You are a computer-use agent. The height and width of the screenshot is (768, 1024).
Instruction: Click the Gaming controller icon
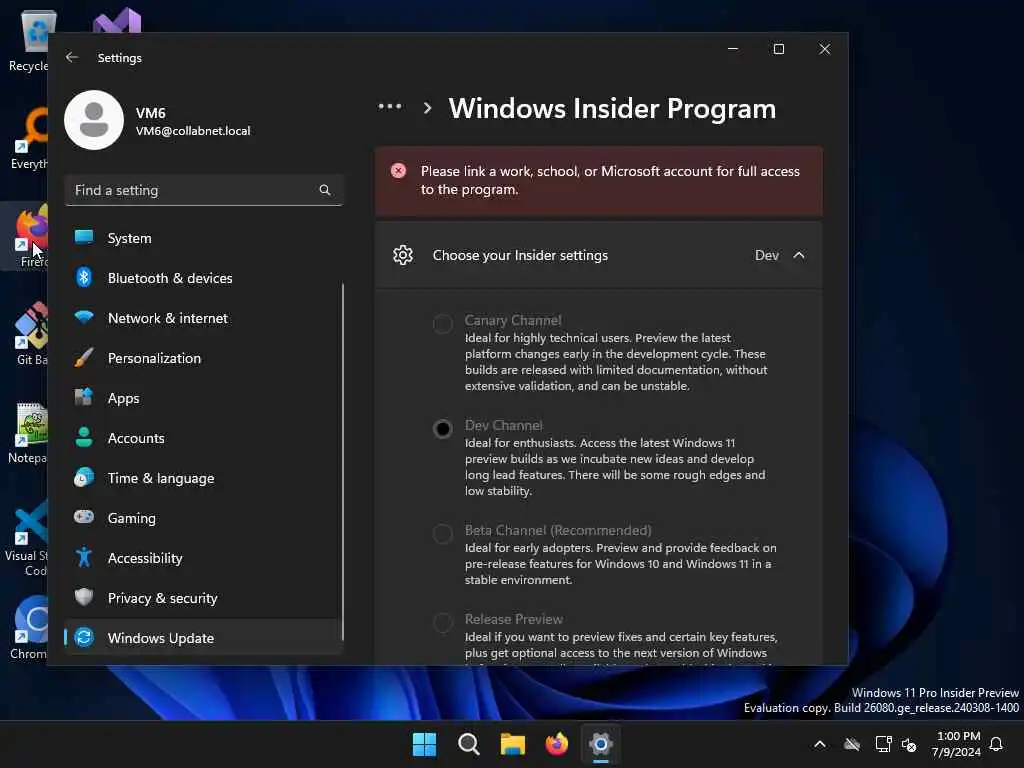84,517
